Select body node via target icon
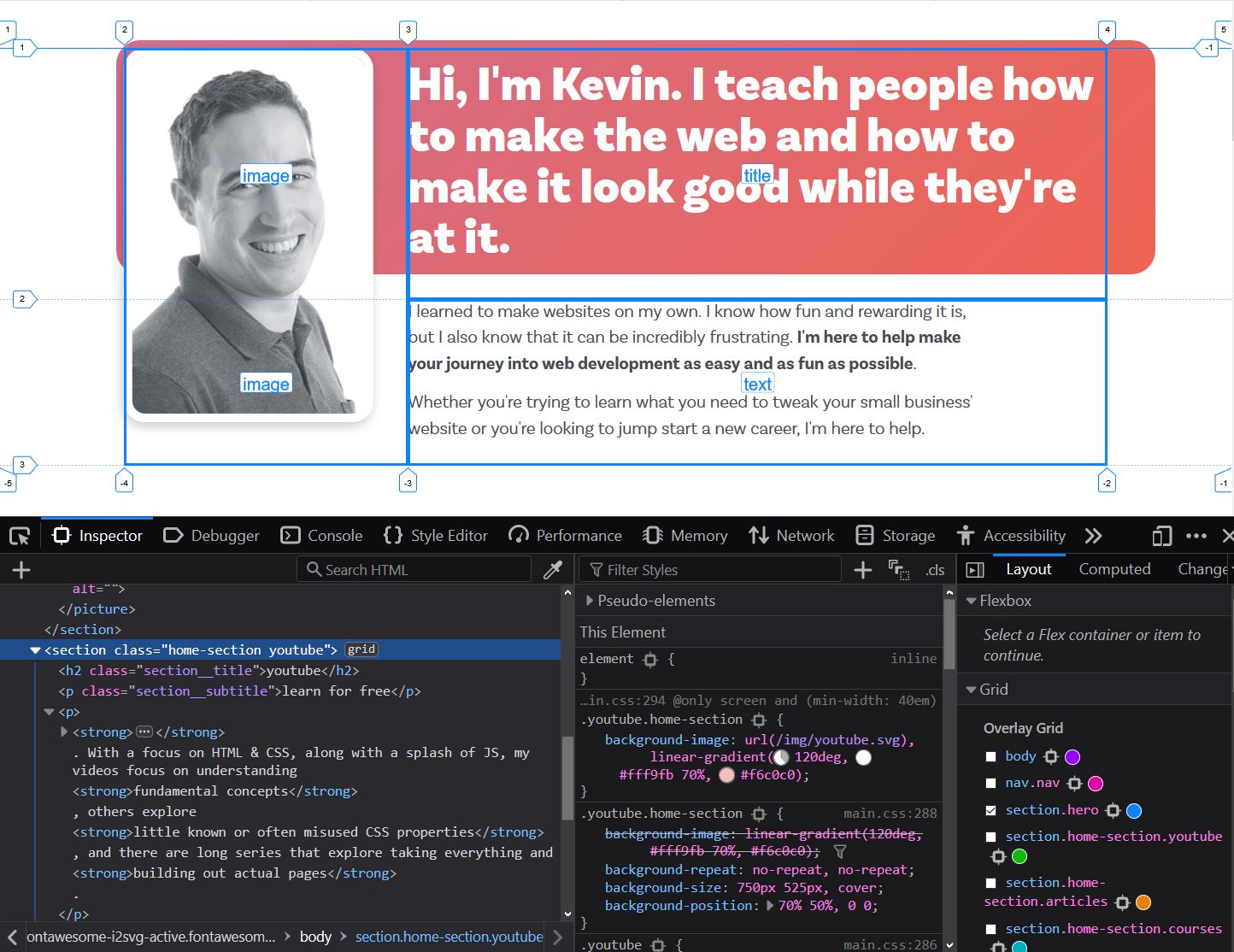Screen dimensions: 1234x952 1051,756
